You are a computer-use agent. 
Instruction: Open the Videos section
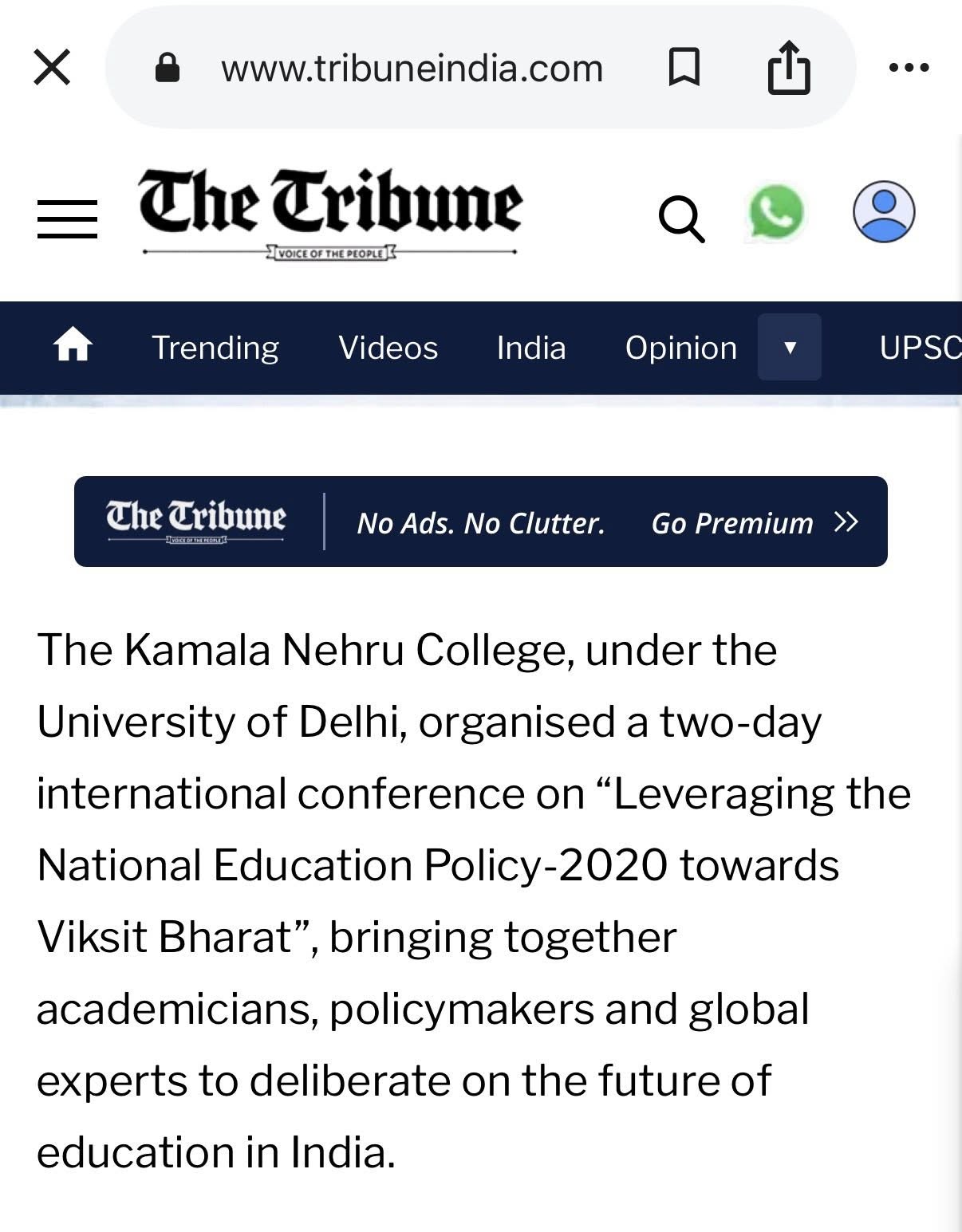click(x=388, y=348)
